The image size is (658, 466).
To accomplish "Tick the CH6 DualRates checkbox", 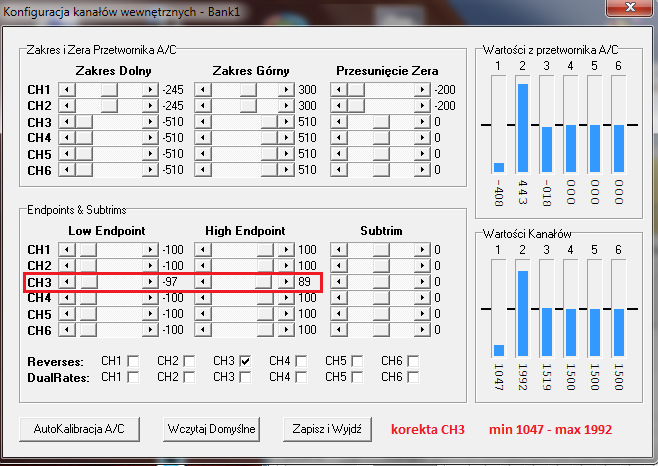I will pos(413,377).
